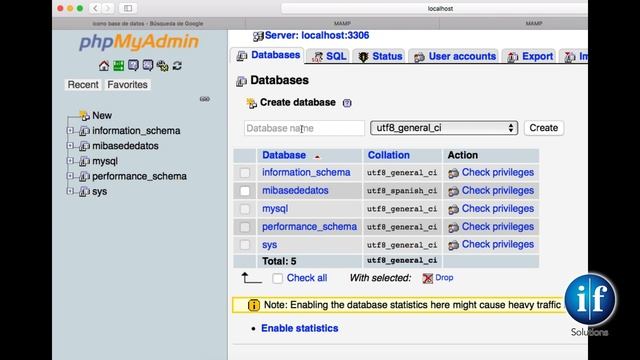Open navigation panel settings gear icon
Screen dimensions: 640x360
point(162,66)
